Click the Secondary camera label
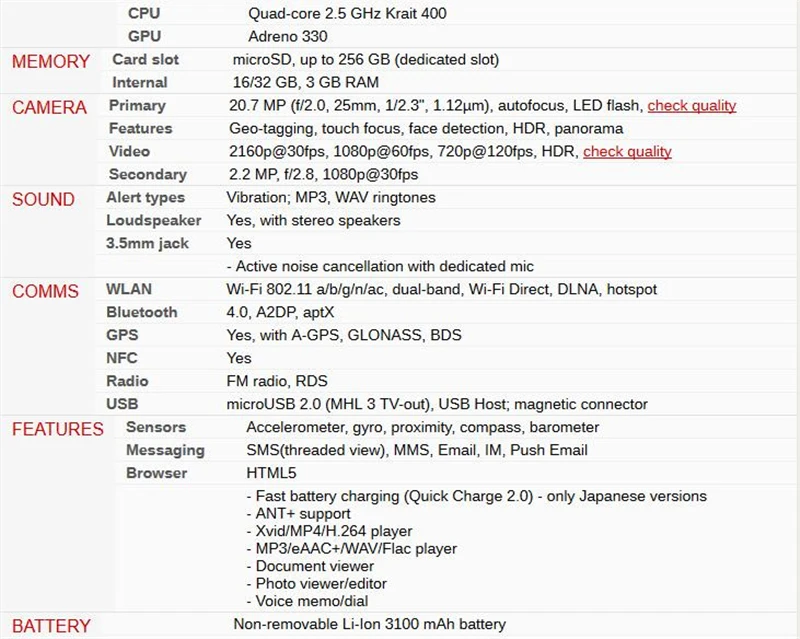This screenshot has height=639, width=800. pyautogui.click(x=147, y=174)
